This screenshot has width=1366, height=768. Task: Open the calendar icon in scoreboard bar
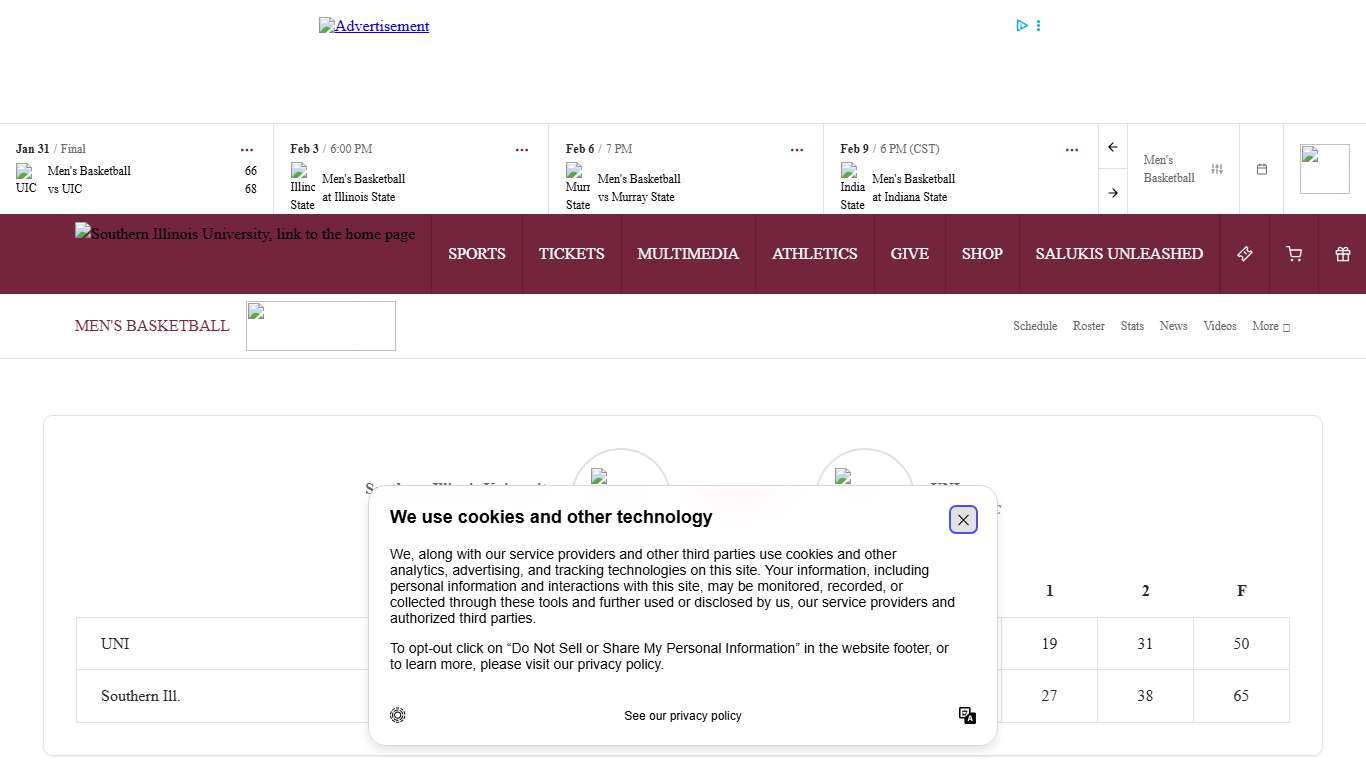pos(1261,169)
